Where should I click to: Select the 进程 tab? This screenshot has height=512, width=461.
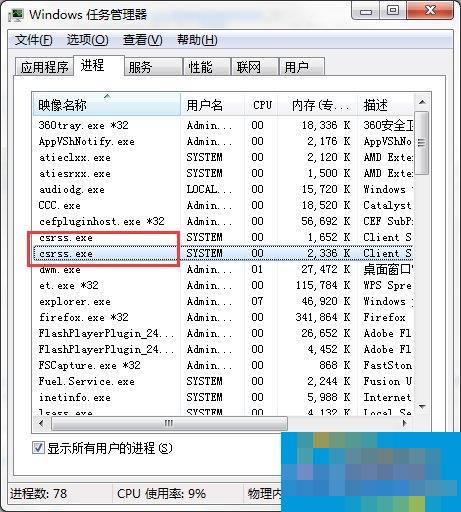point(99,65)
